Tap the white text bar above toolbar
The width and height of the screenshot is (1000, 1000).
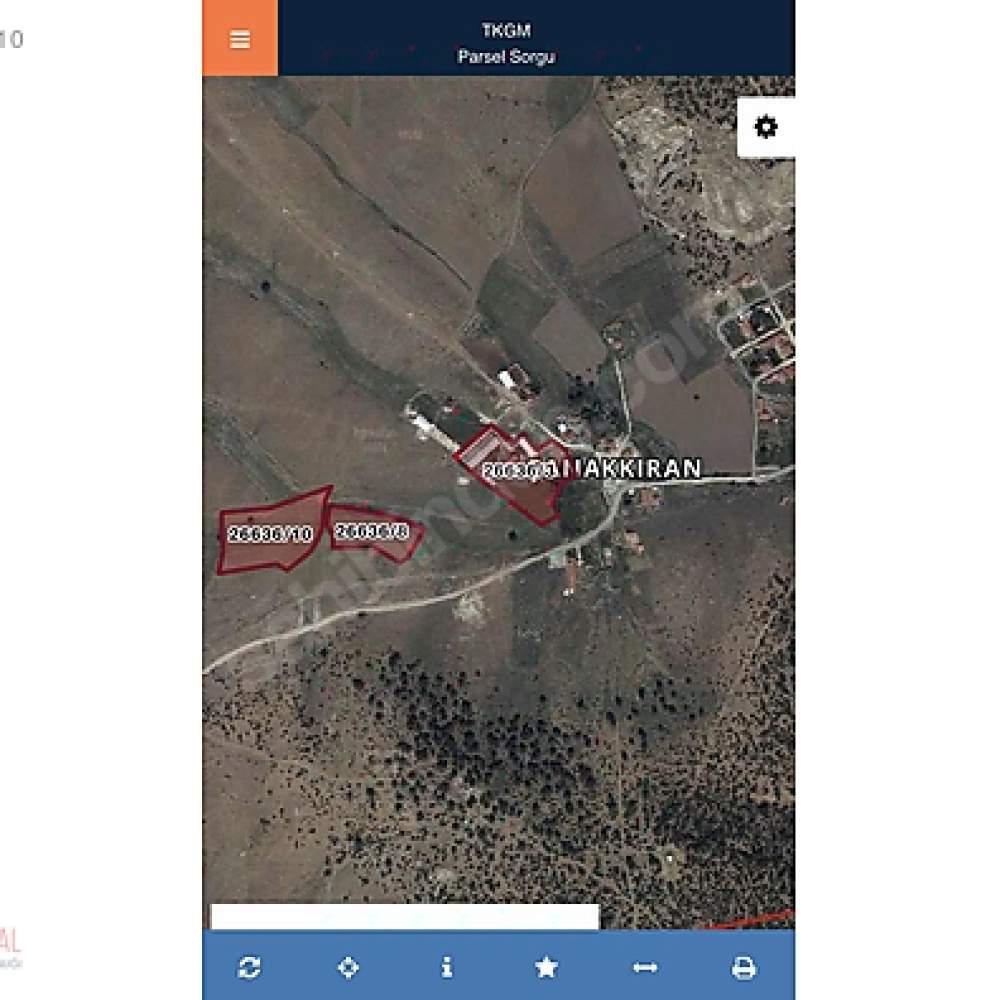(x=405, y=916)
